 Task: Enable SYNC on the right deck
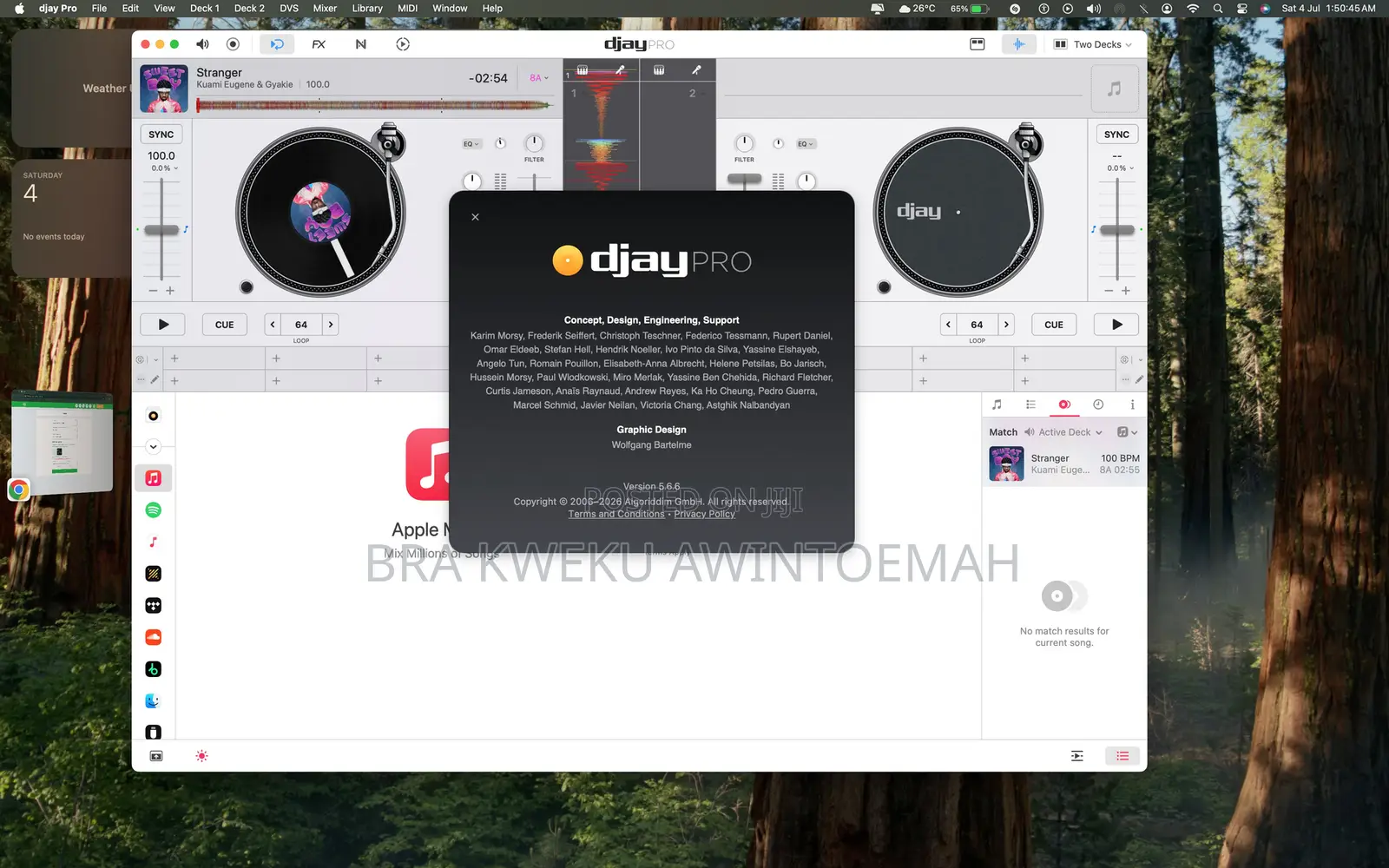click(1116, 135)
